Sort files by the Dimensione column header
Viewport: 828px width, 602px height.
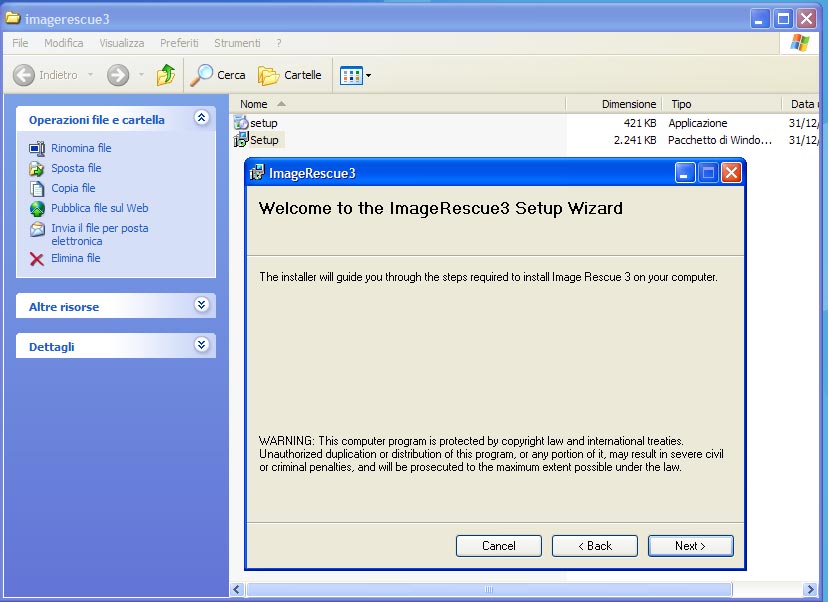[613, 104]
